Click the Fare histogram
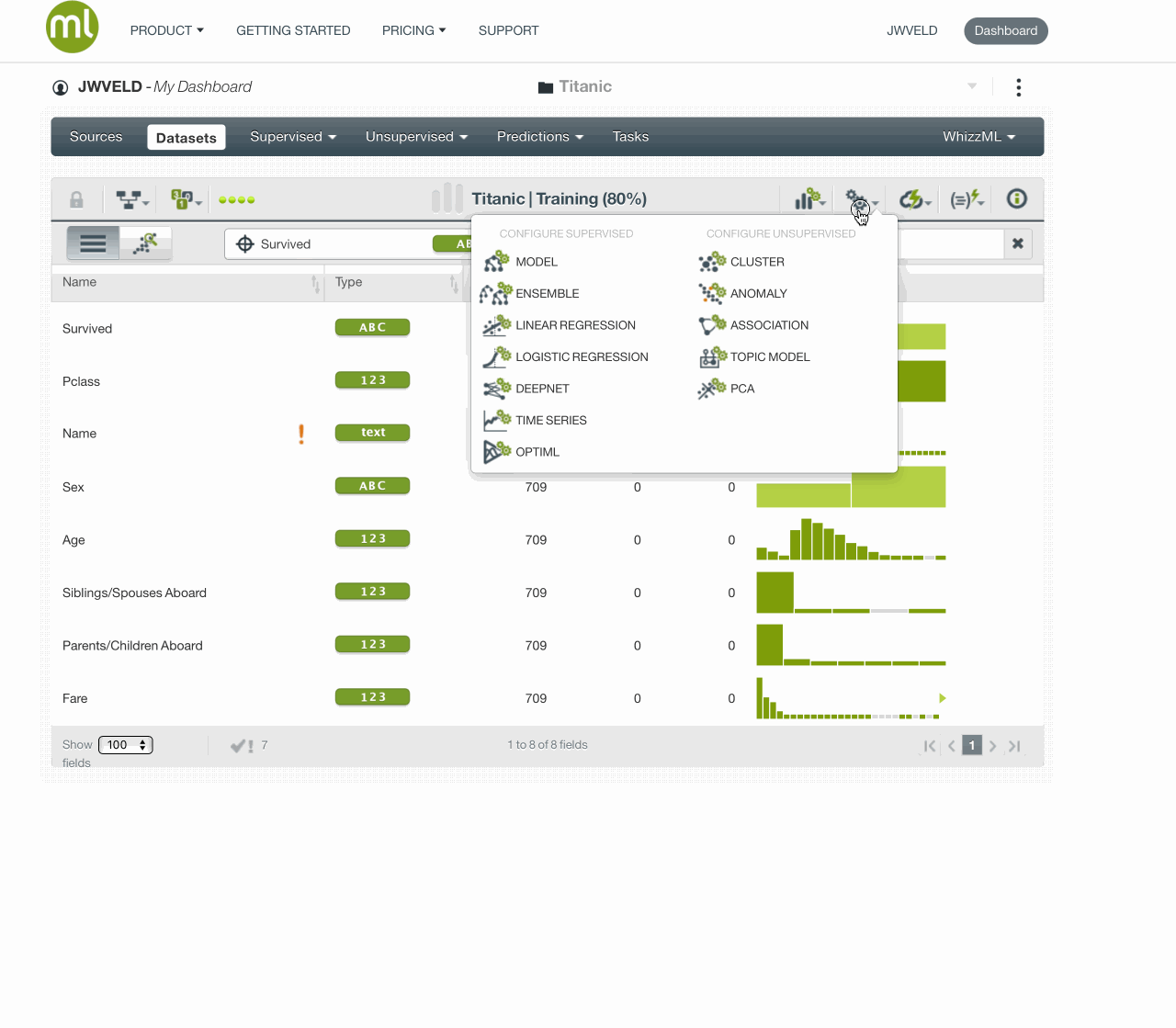The height and width of the screenshot is (1028, 1176). pyautogui.click(x=851, y=698)
